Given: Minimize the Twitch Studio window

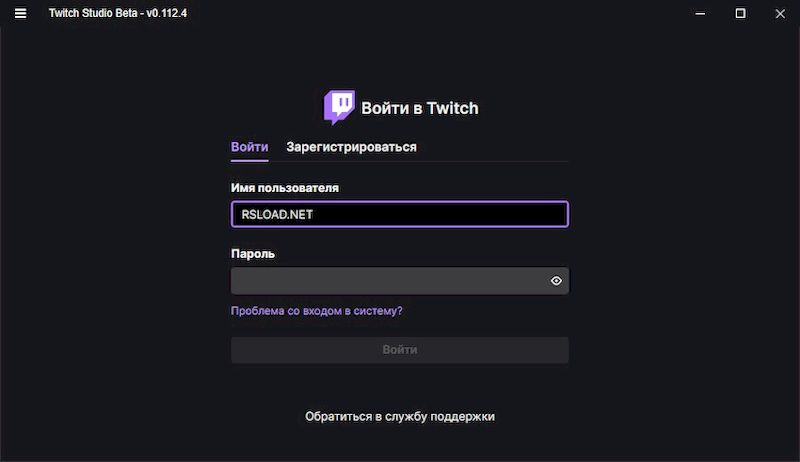Looking at the screenshot, I should point(701,13).
